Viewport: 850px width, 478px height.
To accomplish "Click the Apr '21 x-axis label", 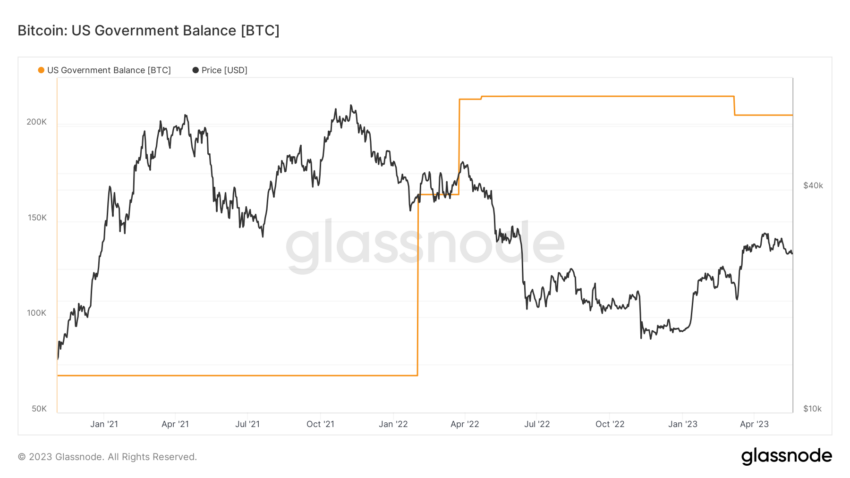I will 175,424.
